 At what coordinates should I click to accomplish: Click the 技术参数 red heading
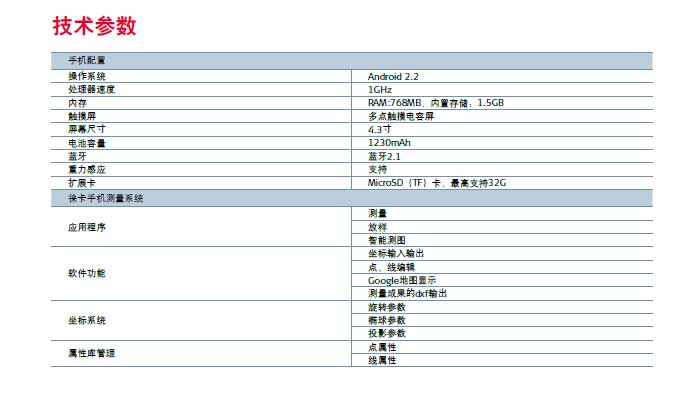[x=94, y=26]
